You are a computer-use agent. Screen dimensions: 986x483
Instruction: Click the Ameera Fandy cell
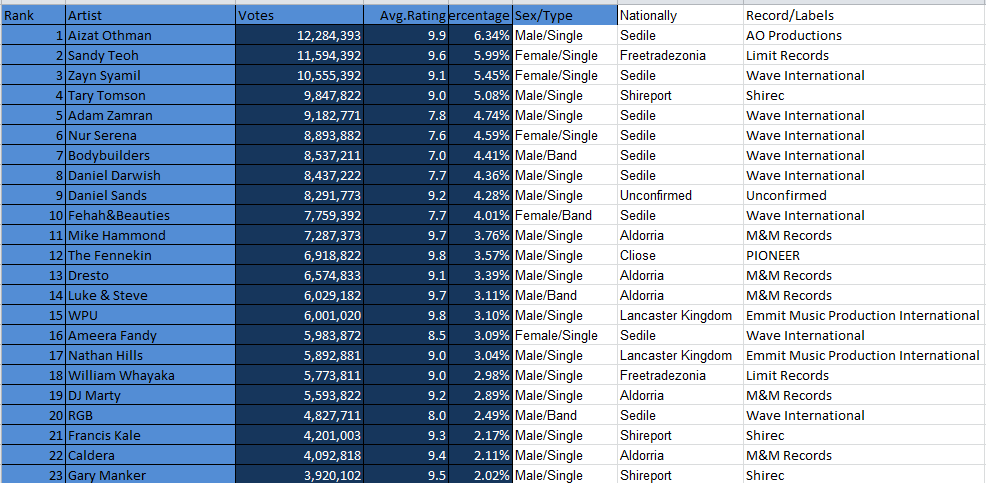(x=151, y=335)
